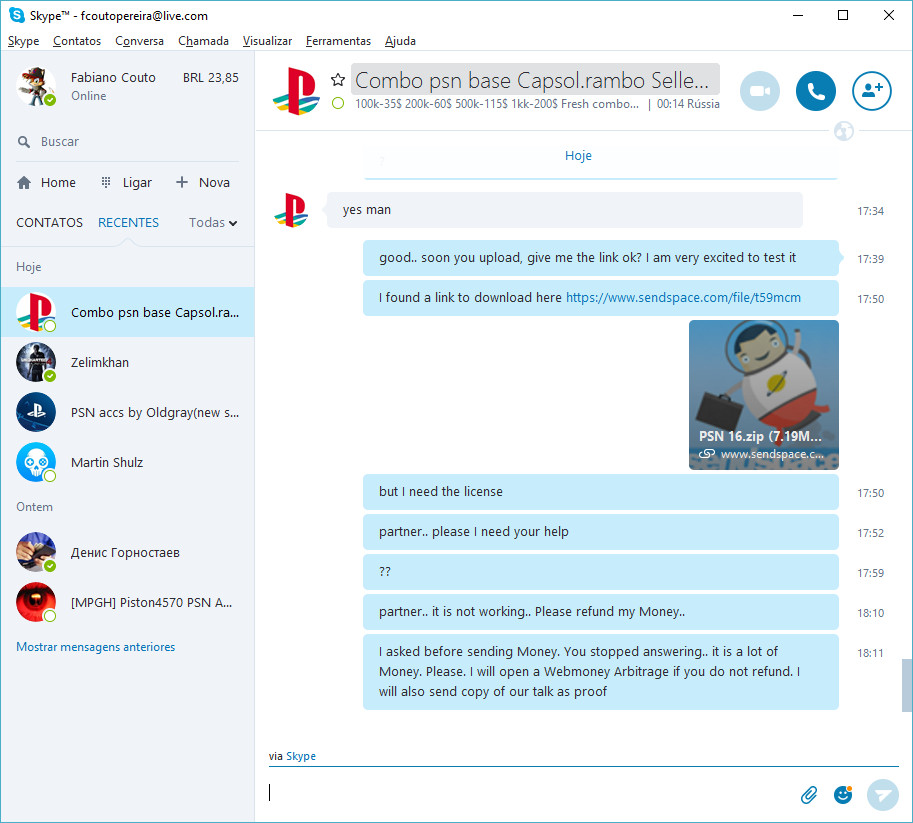This screenshot has height=823, width=913.
Task: Go to Home in the sidebar
Action: pos(47,182)
